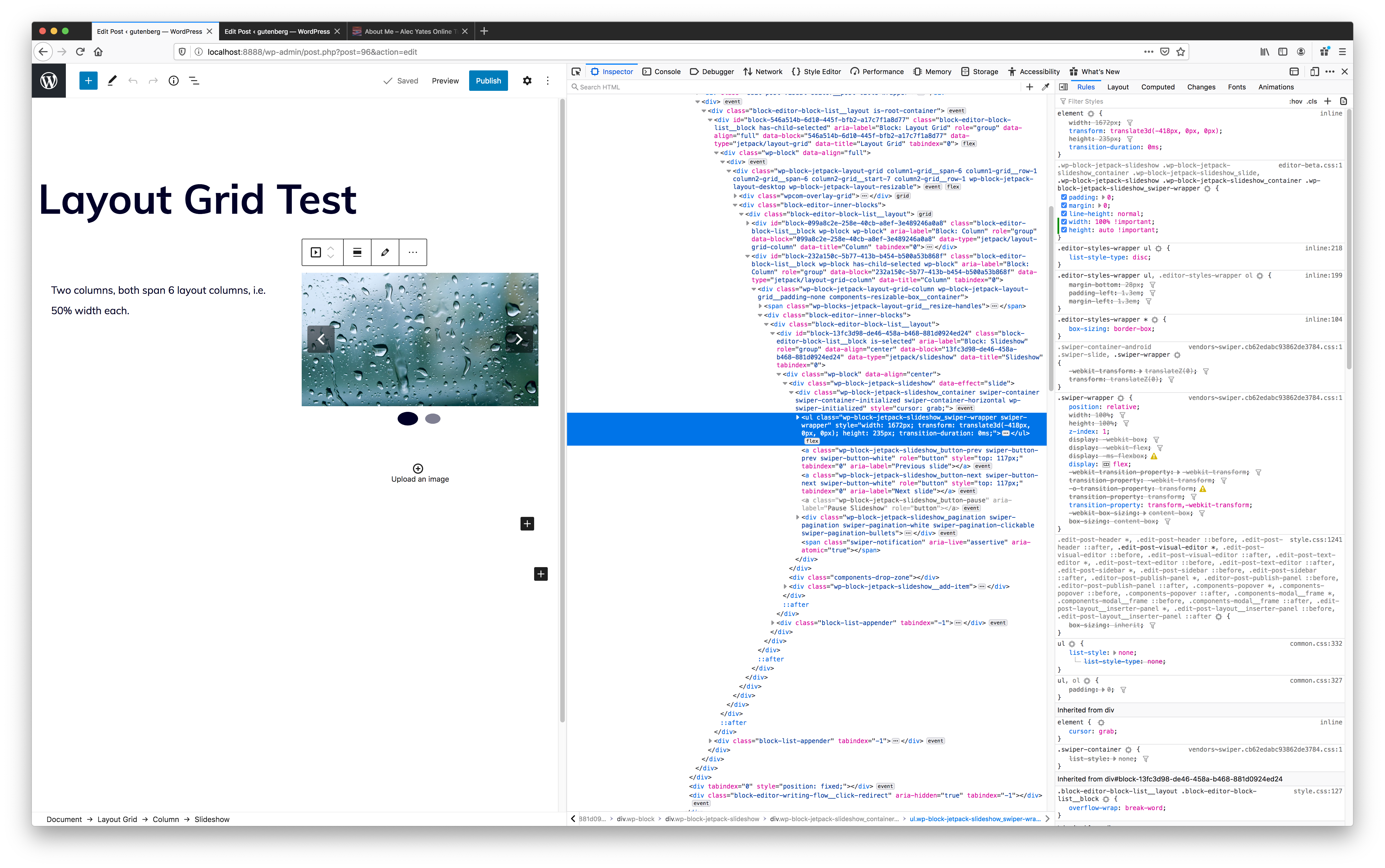Click the WordPress logo icon
The width and height of the screenshot is (1385, 868).
click(49, 81)
